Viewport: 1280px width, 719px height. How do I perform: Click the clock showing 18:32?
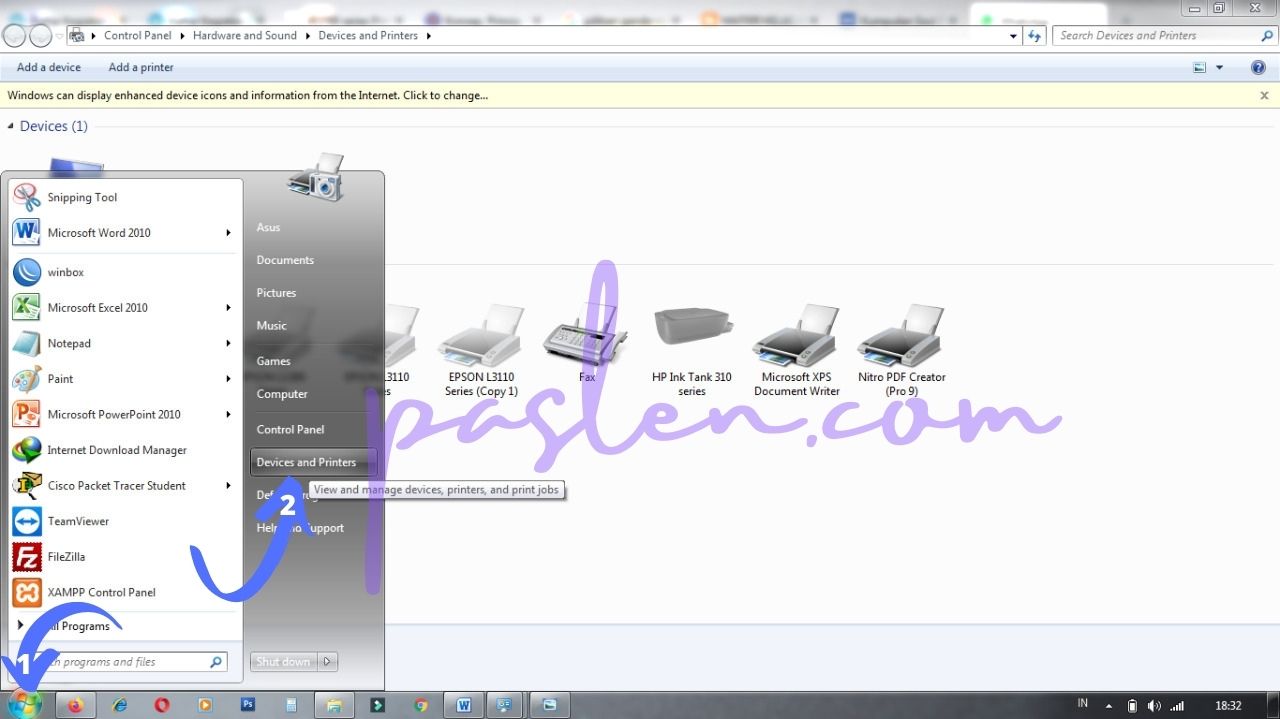tap(1228, 706)
